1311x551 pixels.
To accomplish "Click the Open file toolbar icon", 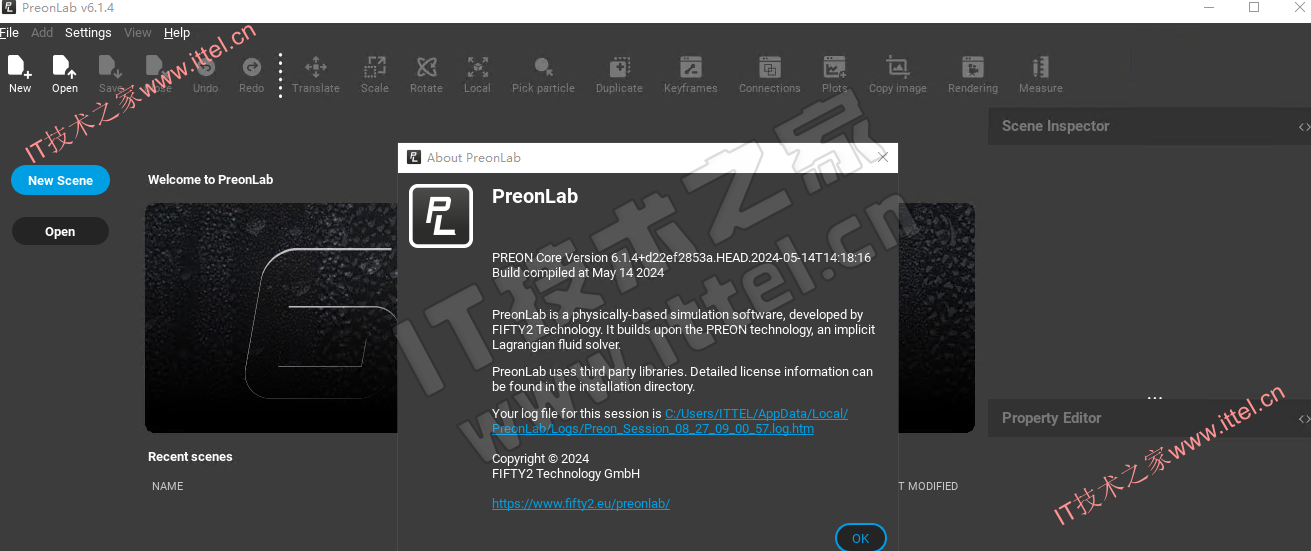I will tap(65, 75).
